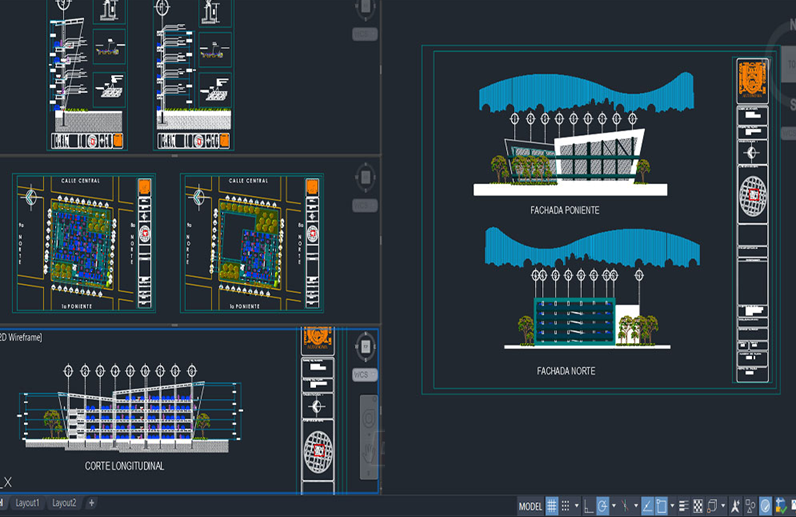The image size is (796, 517).
Task: Open the selection cycling dropdown arrow
Action: point(723,506)
